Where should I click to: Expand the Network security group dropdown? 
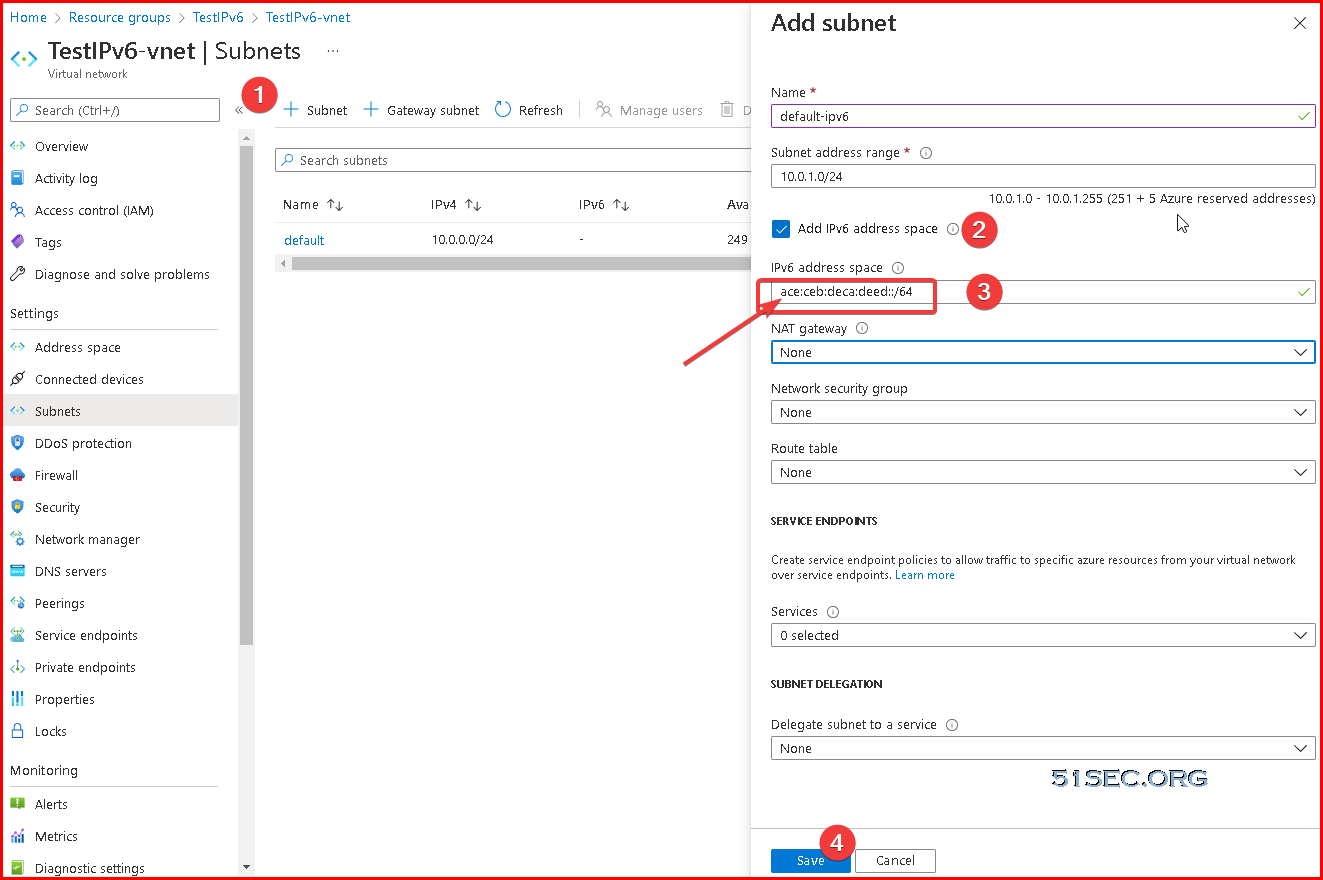pyautogui.click(x=1043, y=412)
